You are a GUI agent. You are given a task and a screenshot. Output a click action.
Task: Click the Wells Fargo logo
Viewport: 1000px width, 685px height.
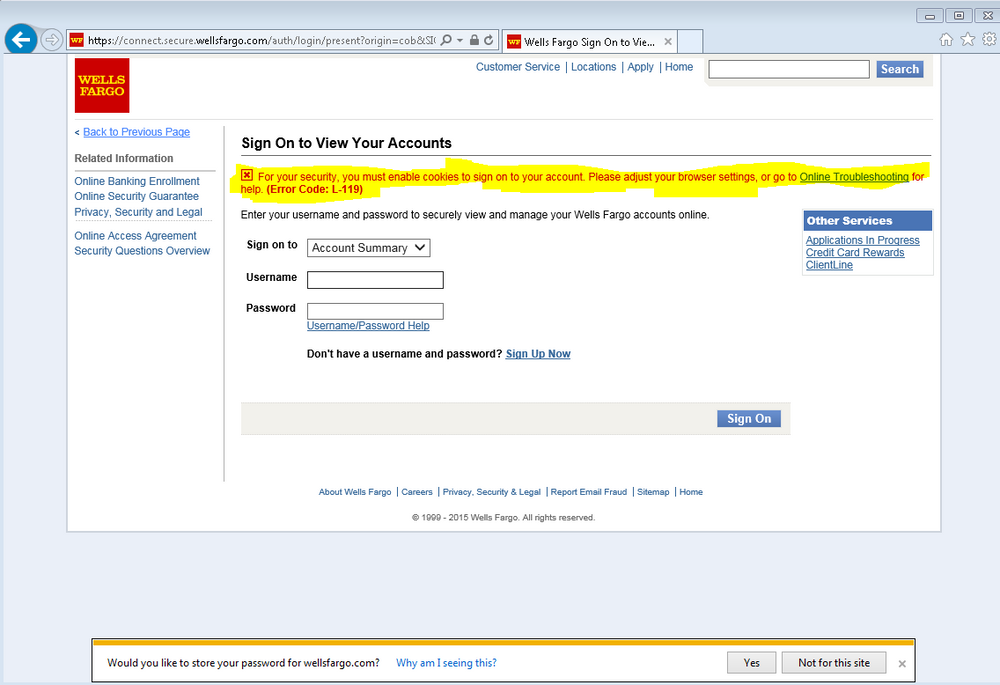point(102,85)
